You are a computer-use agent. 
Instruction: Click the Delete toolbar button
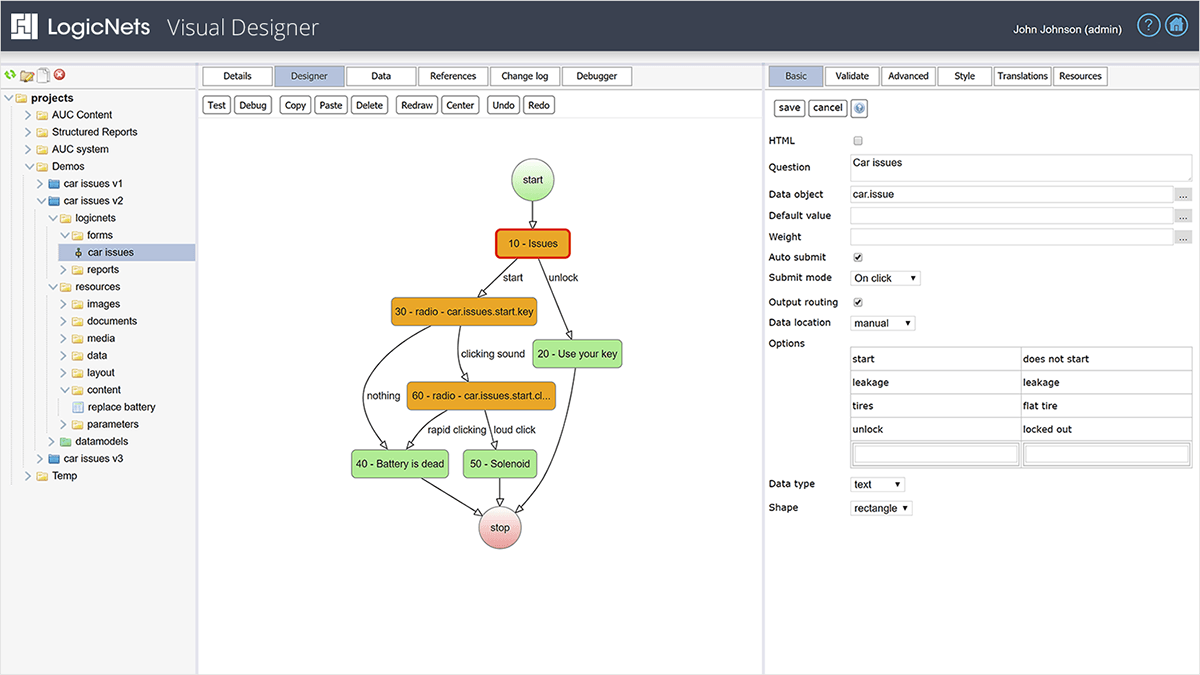tap(369, 105)
